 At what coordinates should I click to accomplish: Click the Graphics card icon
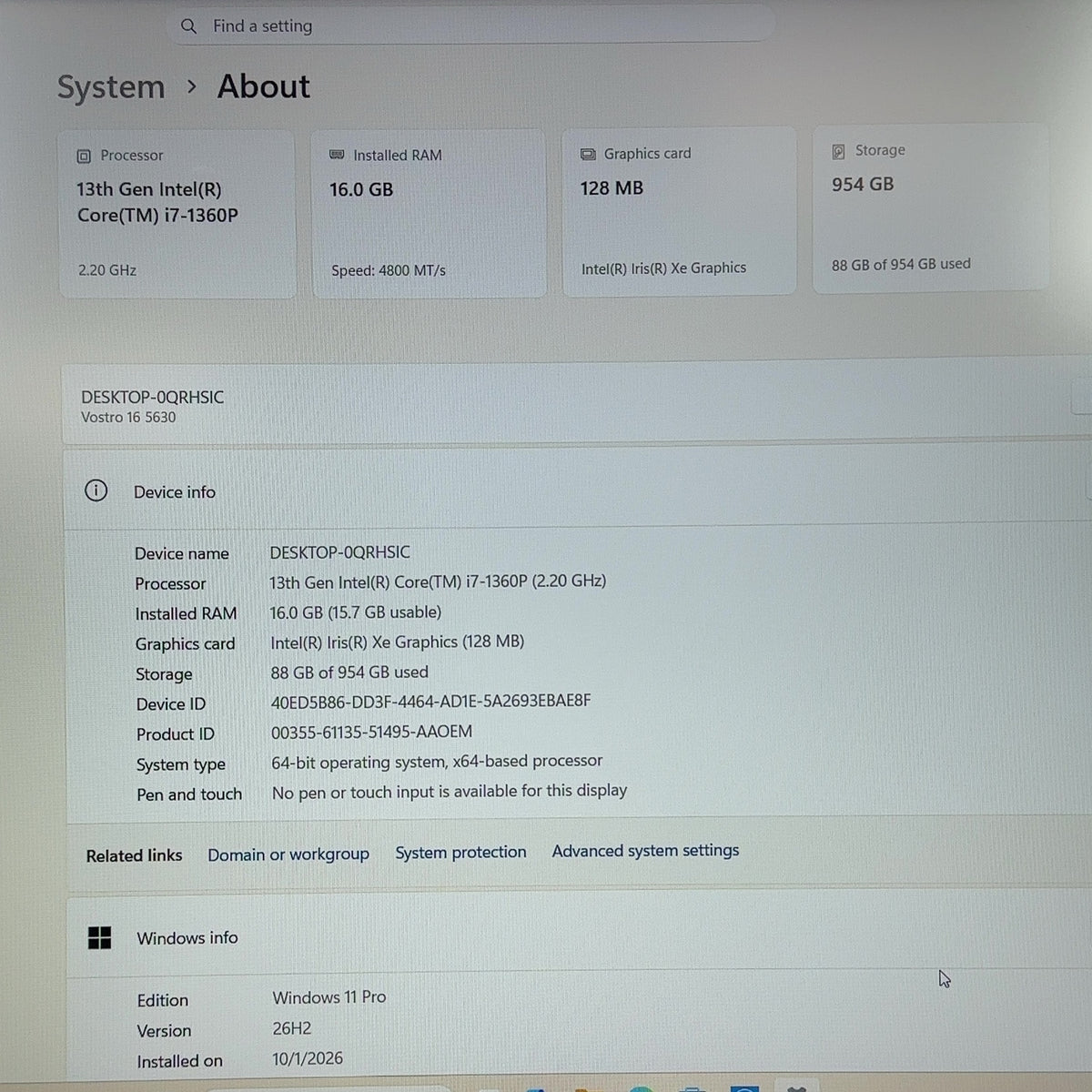(588, 154)
